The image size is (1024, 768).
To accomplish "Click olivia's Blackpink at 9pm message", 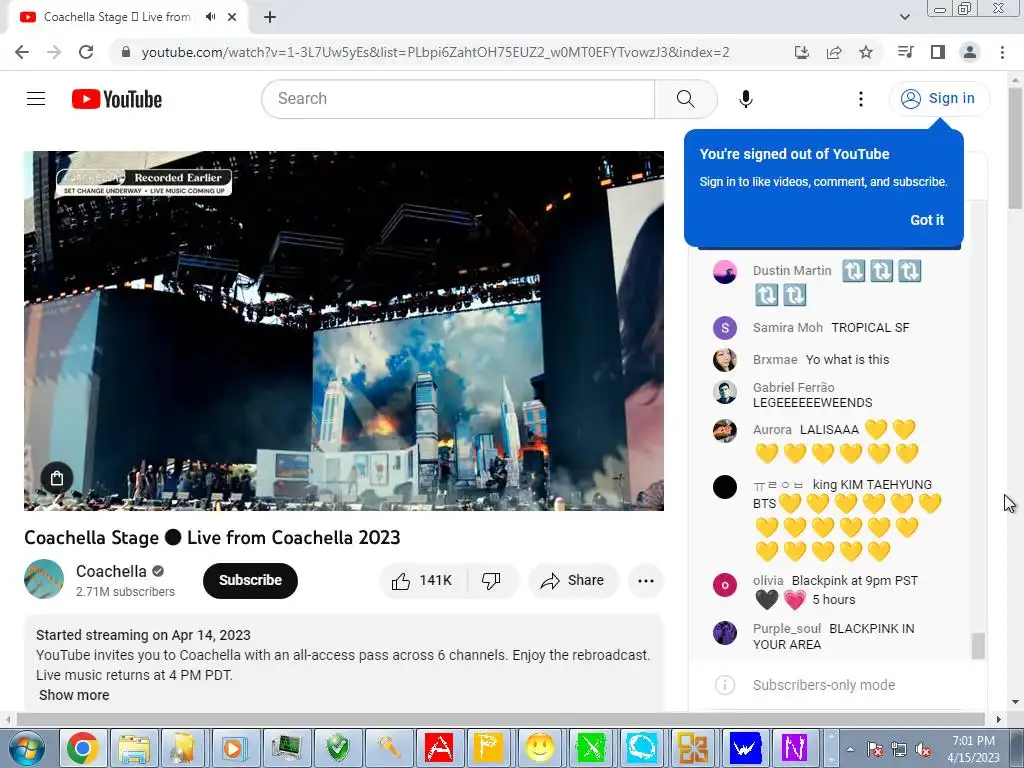I will [x=835, y=590].
